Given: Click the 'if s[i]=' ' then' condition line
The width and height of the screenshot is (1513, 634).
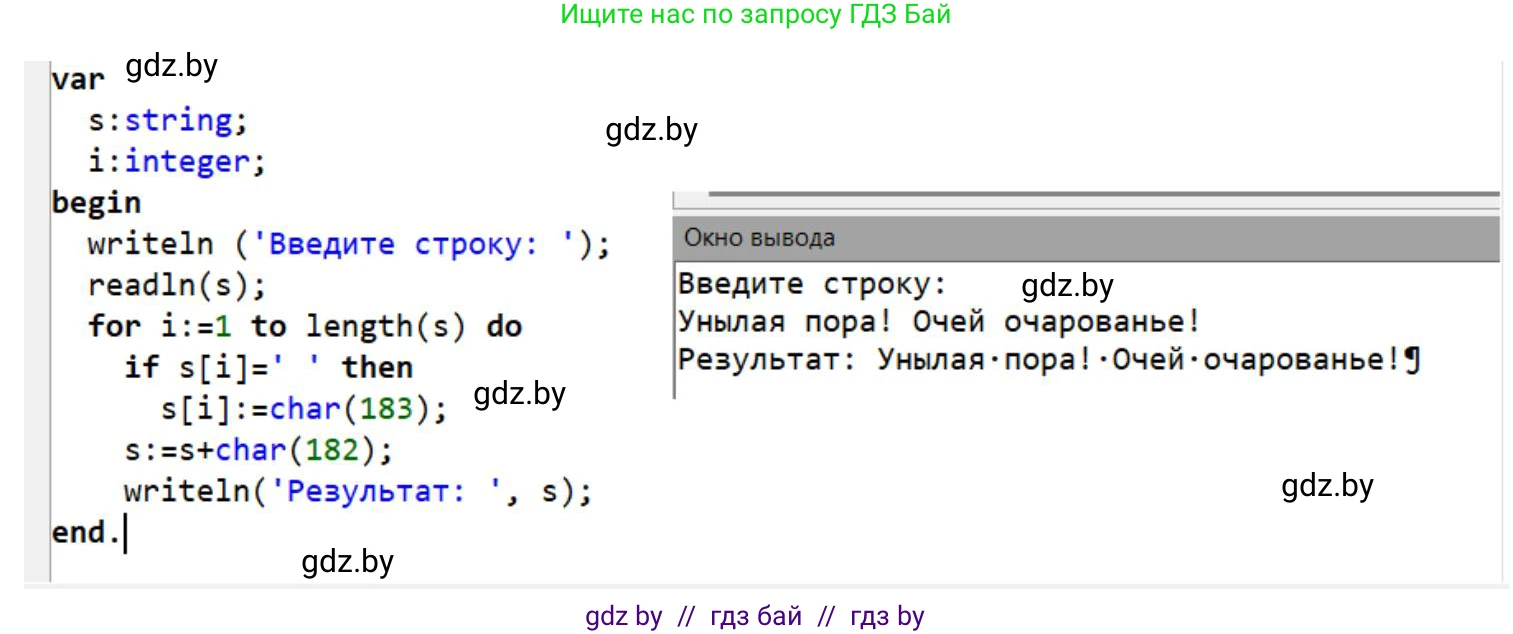Looking at the screenshot, I should coord(268,368).
